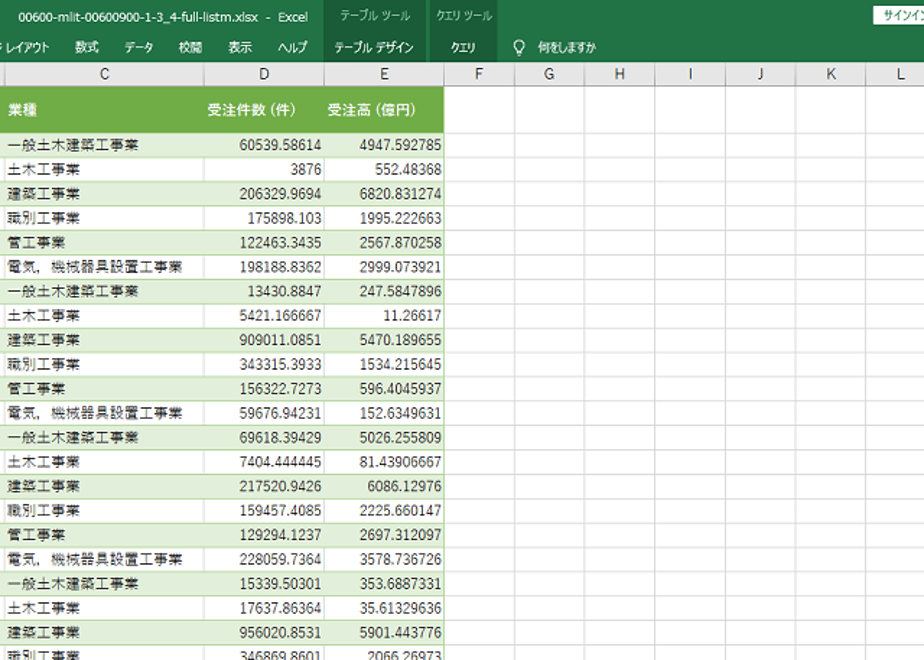Click the cell containing 198188.8362
This screenshot has width=924, height=660.
tap(264, 267)
